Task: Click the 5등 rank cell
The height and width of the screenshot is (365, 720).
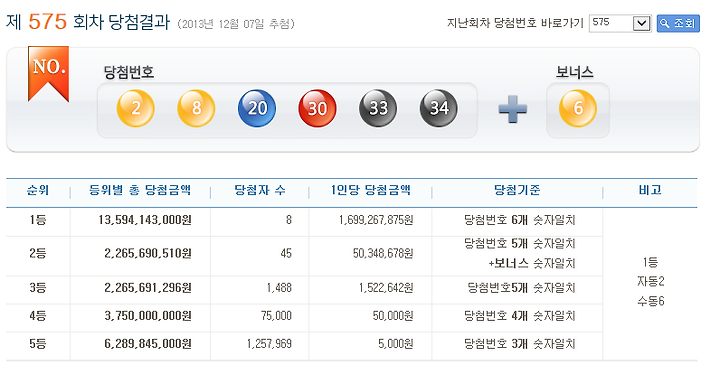Action: coord(38,344)
